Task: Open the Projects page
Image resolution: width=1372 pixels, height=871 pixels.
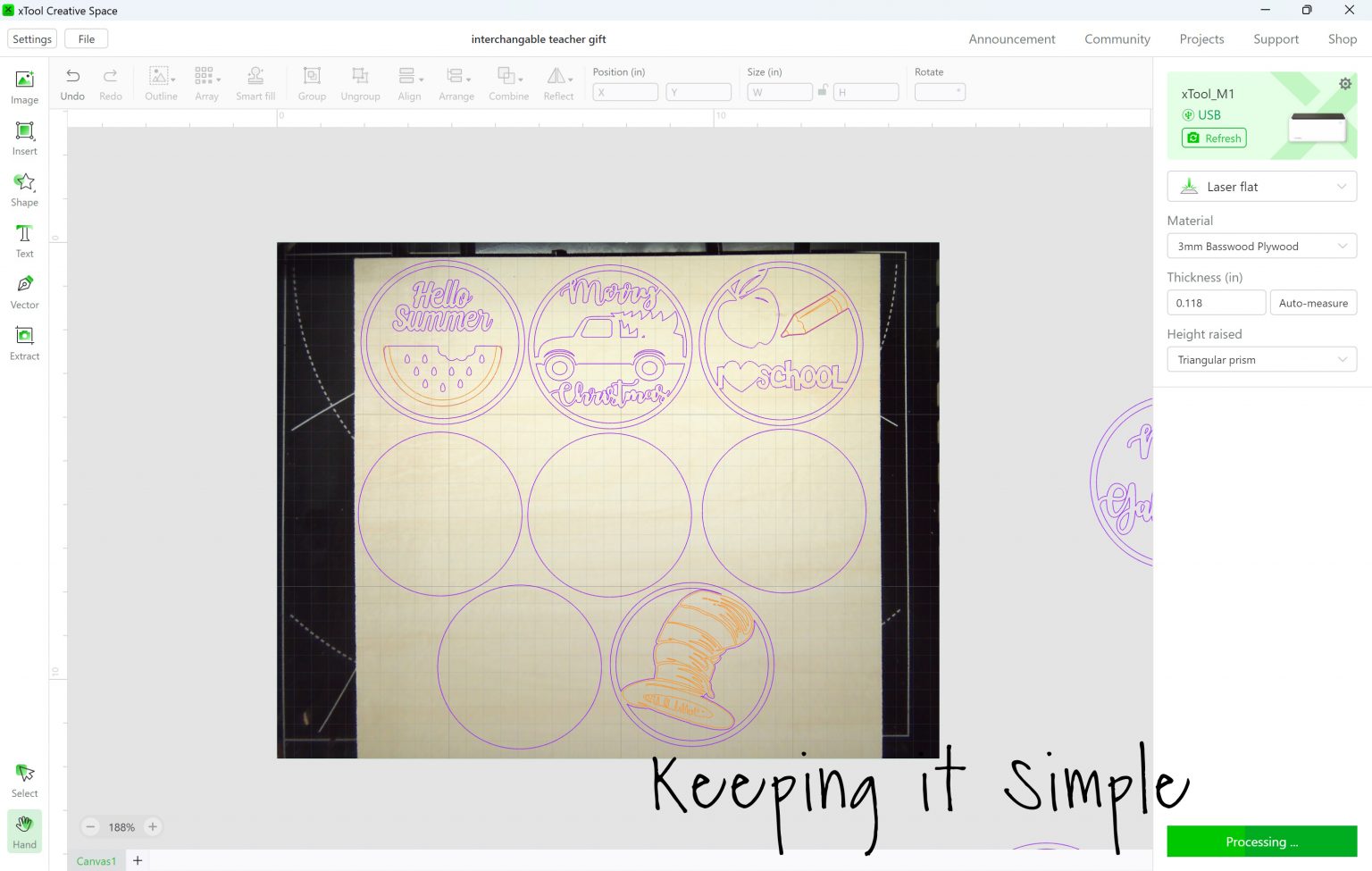Action: click(1201, 38)
